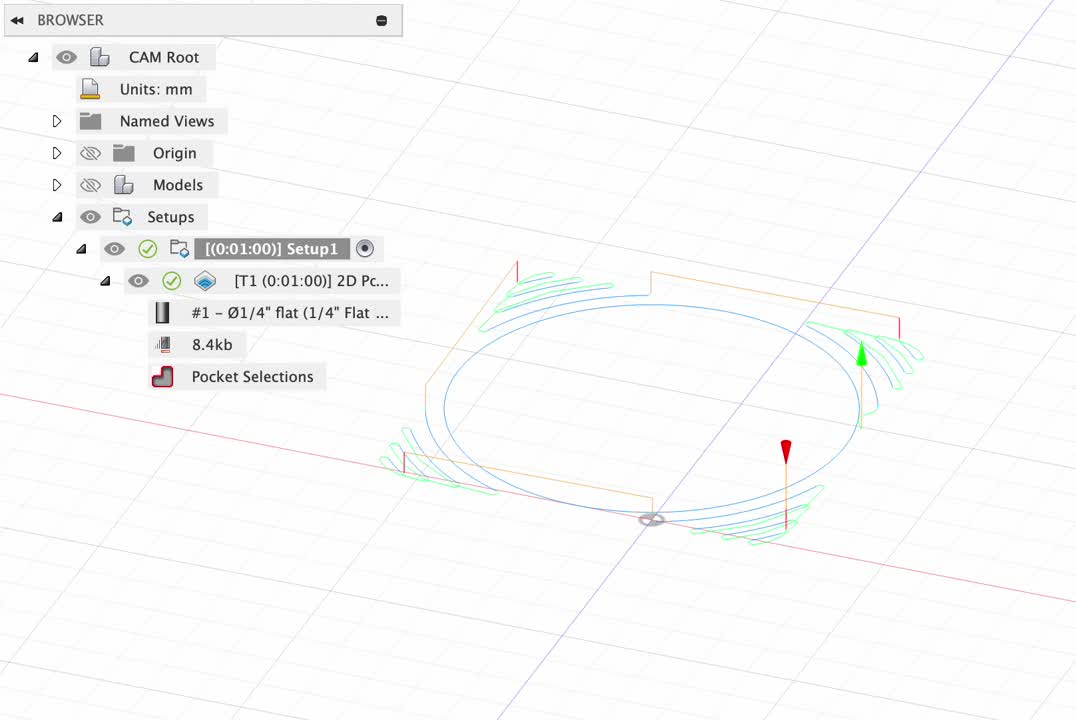Show the hidden Models item

(x=90, y=185)
